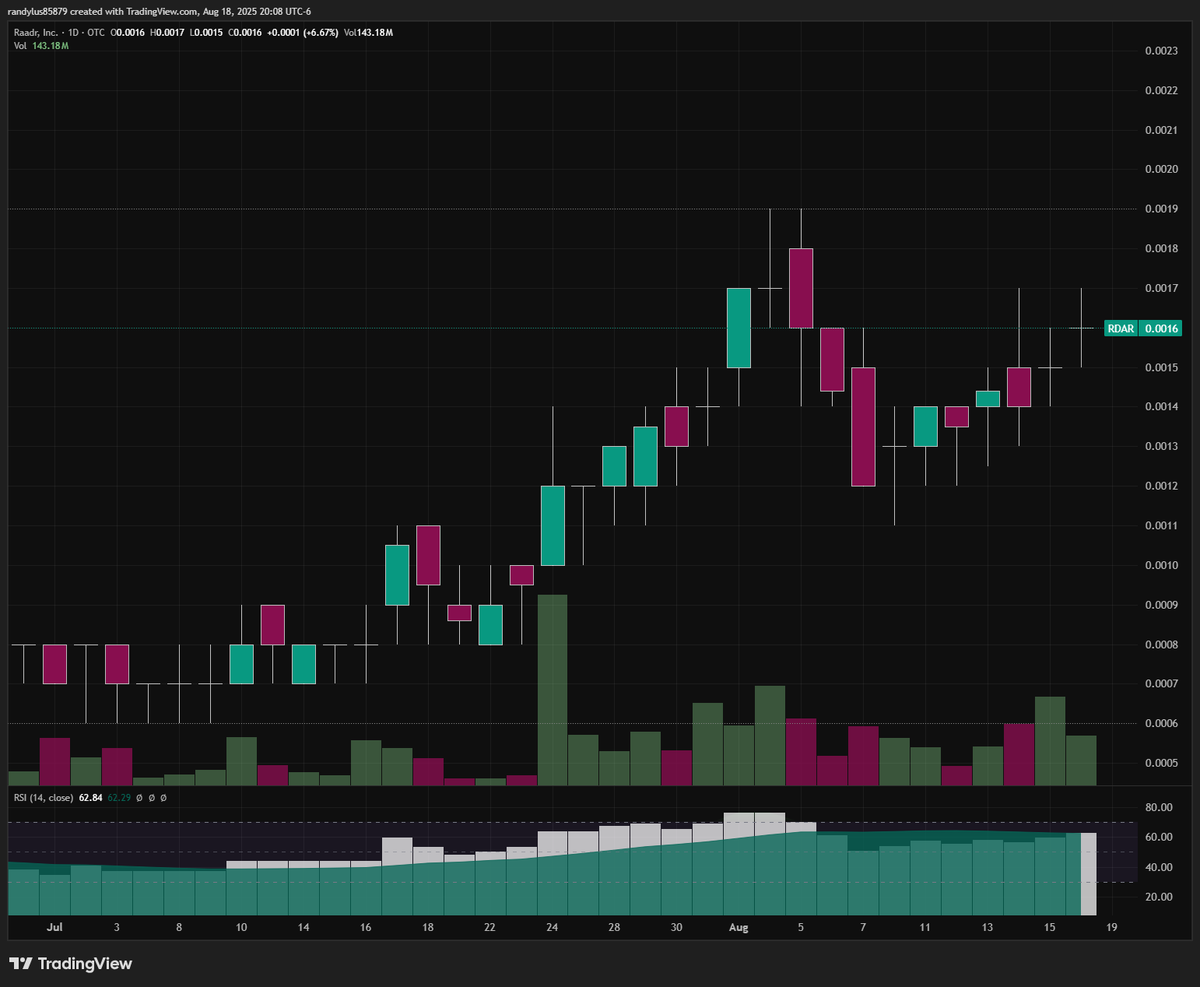Click the 0.0022 price axis label

coord(1160,90)
